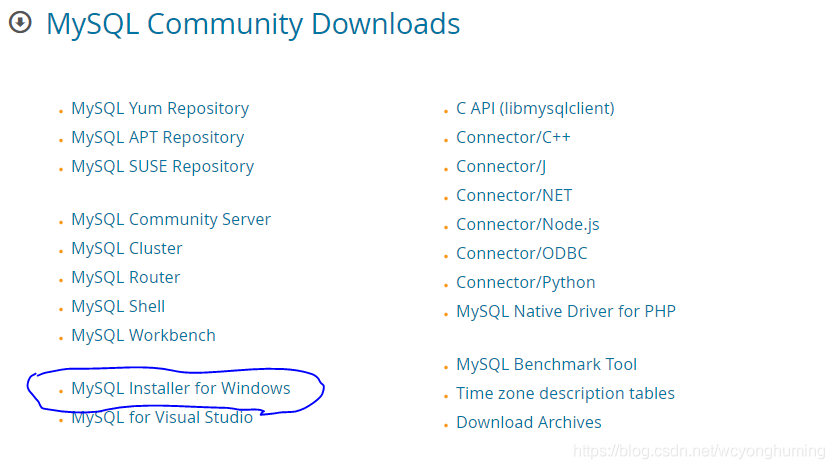The width and height of the screenshot is (834, 469).
Task: Go to Download Archives
Action: [x=529, y=423]
